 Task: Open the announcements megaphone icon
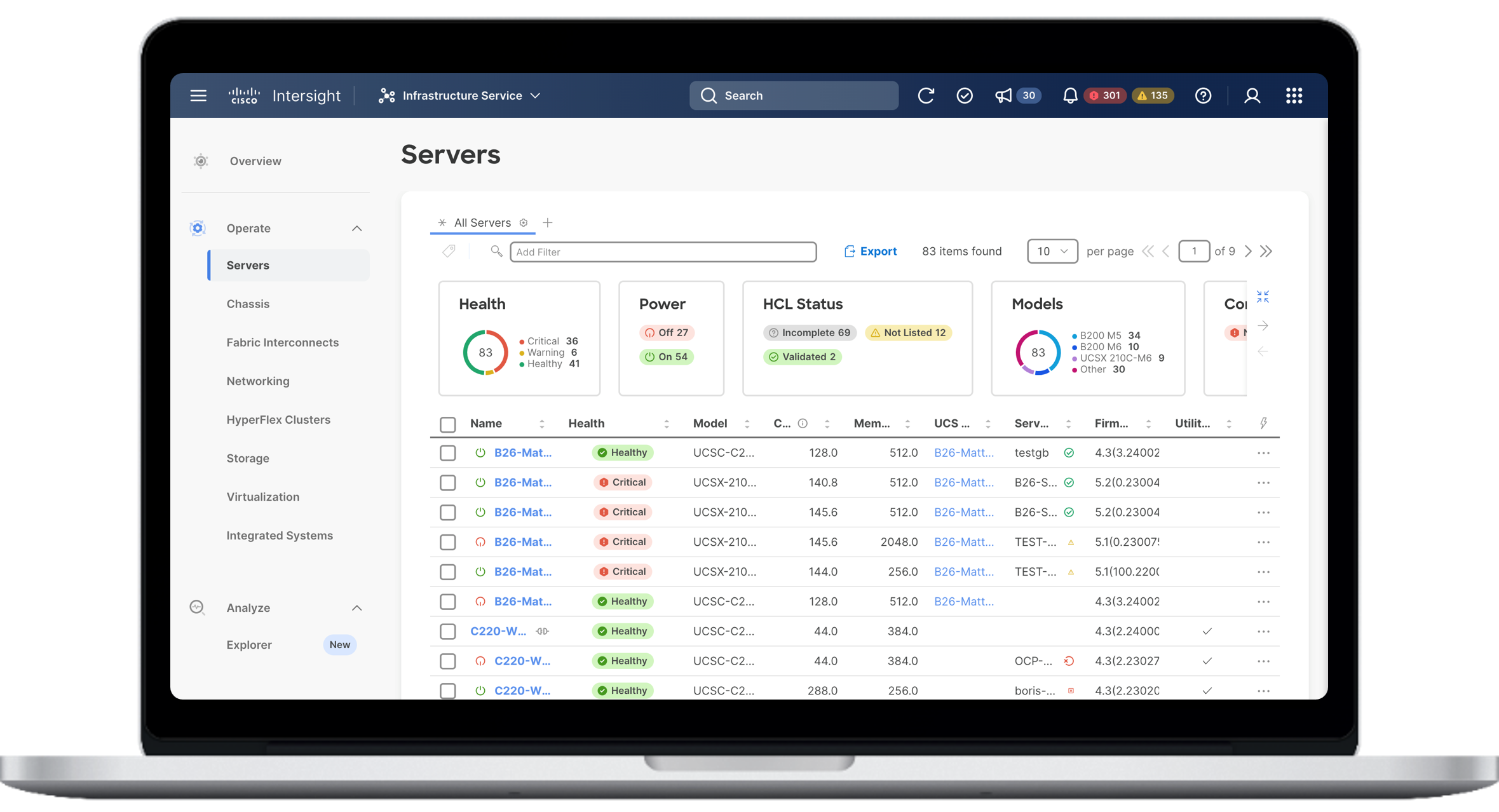(x=1003, y=95)
